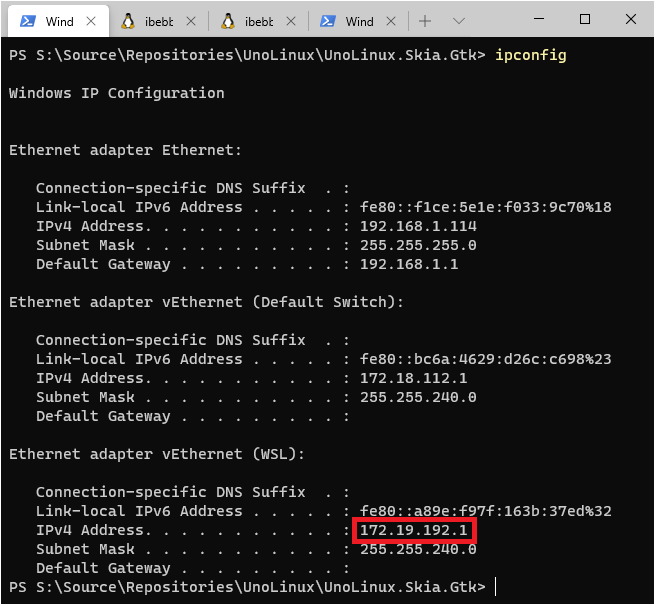655x605 pixels.
Task: Click the PowerShell icon on first tab
Action: tap(28, 21)
